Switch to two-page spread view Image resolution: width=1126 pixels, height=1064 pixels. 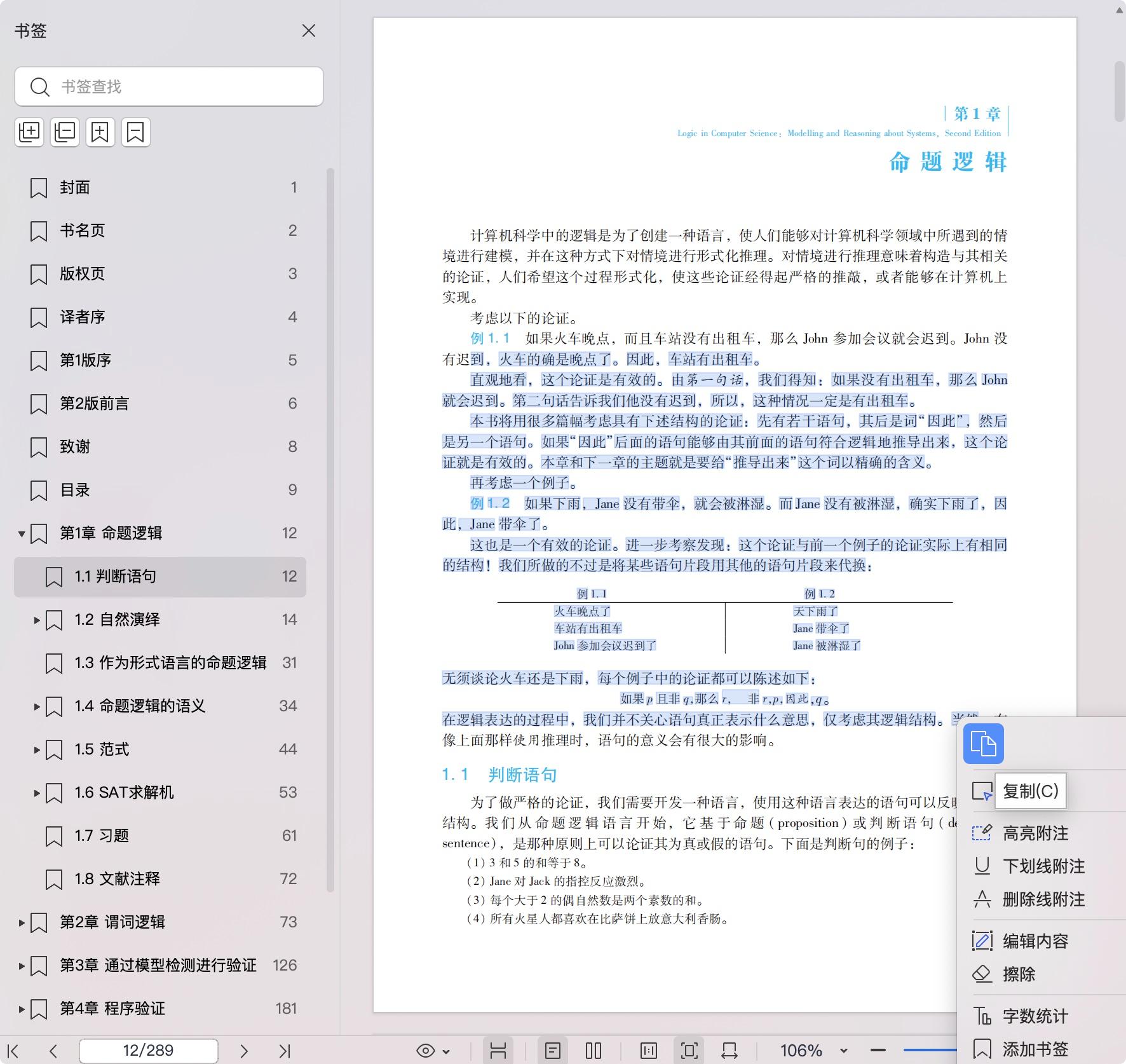tap(593, 1050)
